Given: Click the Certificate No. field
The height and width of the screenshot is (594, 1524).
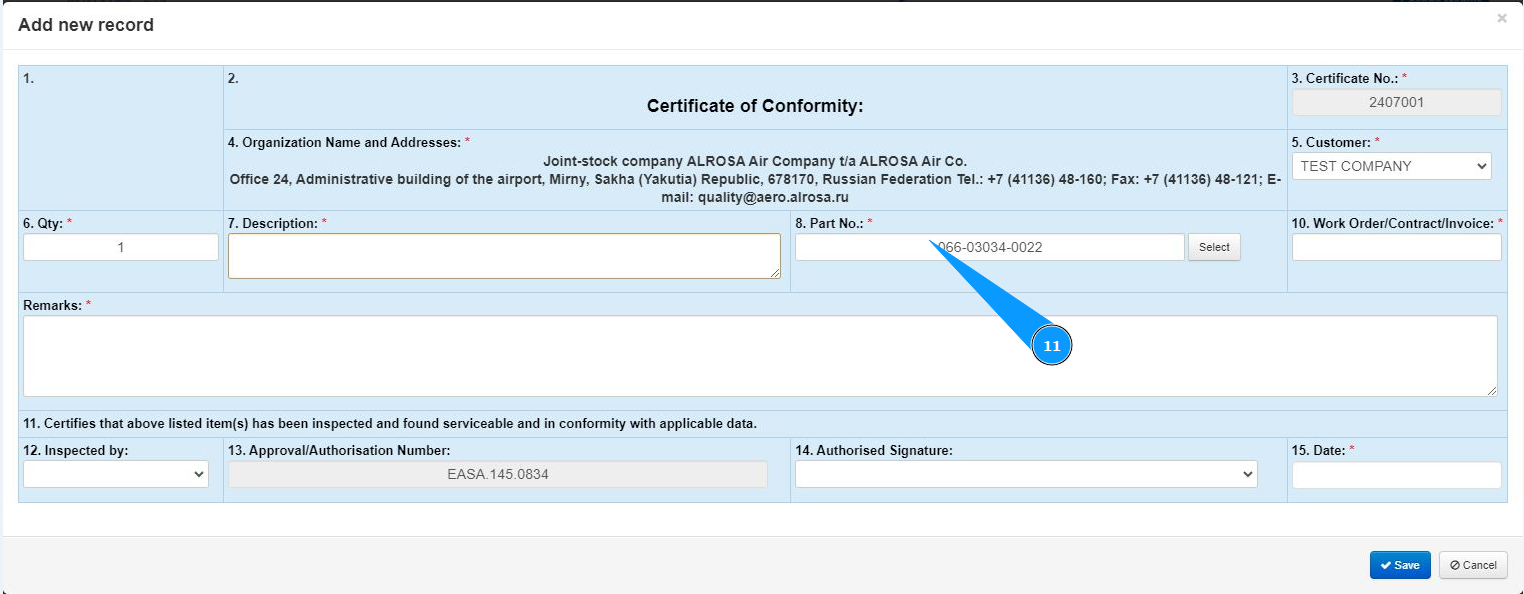Looking at the screenshot, I should point(1396,102).
